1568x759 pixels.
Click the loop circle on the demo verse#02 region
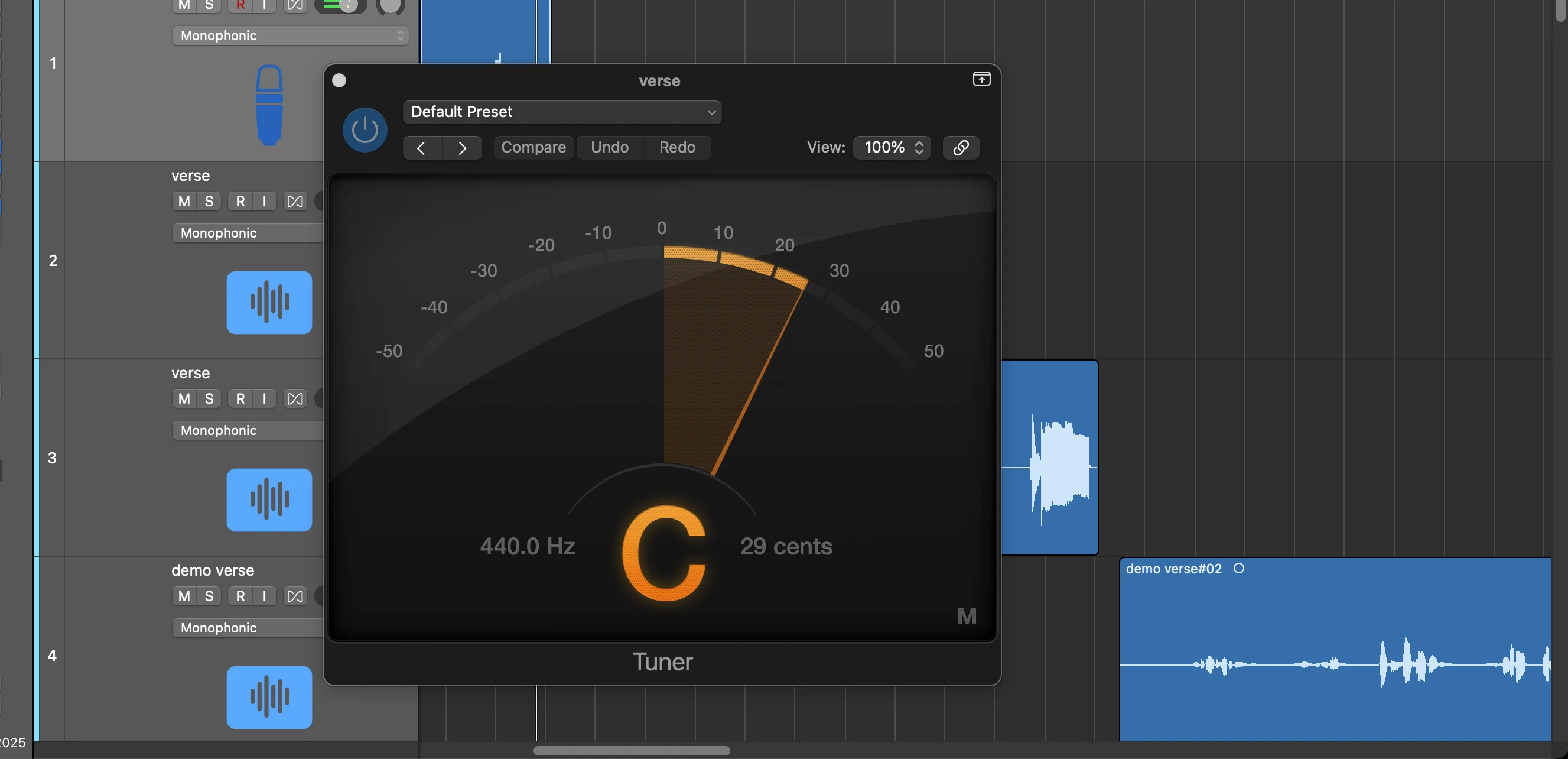(x=1240, y=567)
